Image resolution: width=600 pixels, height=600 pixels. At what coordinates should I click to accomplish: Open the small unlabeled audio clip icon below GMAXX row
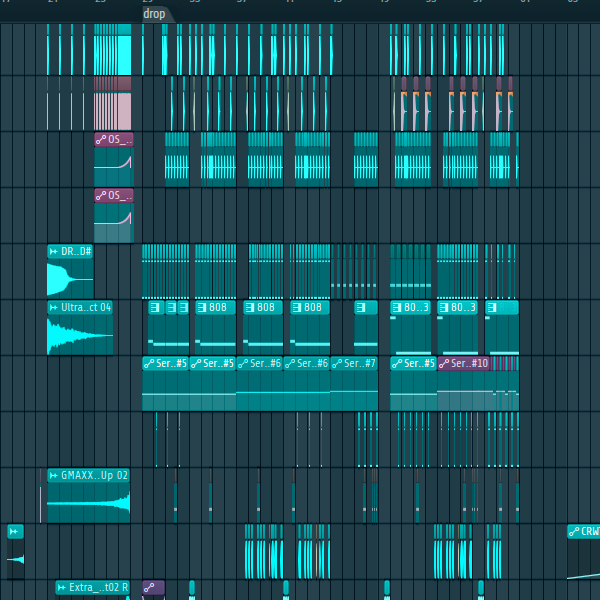14,532
